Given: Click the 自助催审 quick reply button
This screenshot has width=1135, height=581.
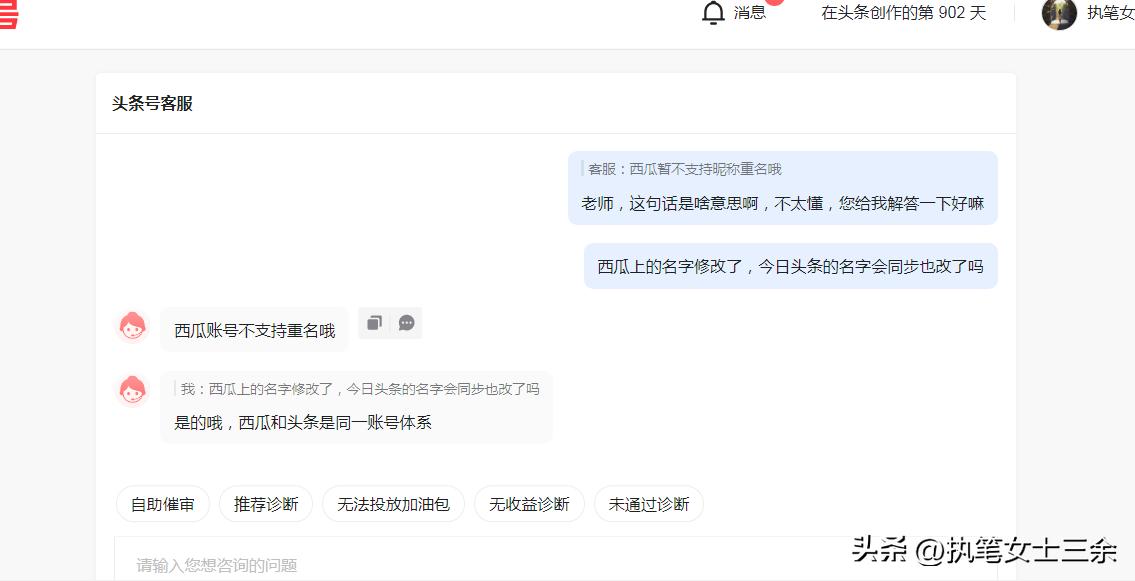Looking at the screenshot, I should (x=163, y=504).
